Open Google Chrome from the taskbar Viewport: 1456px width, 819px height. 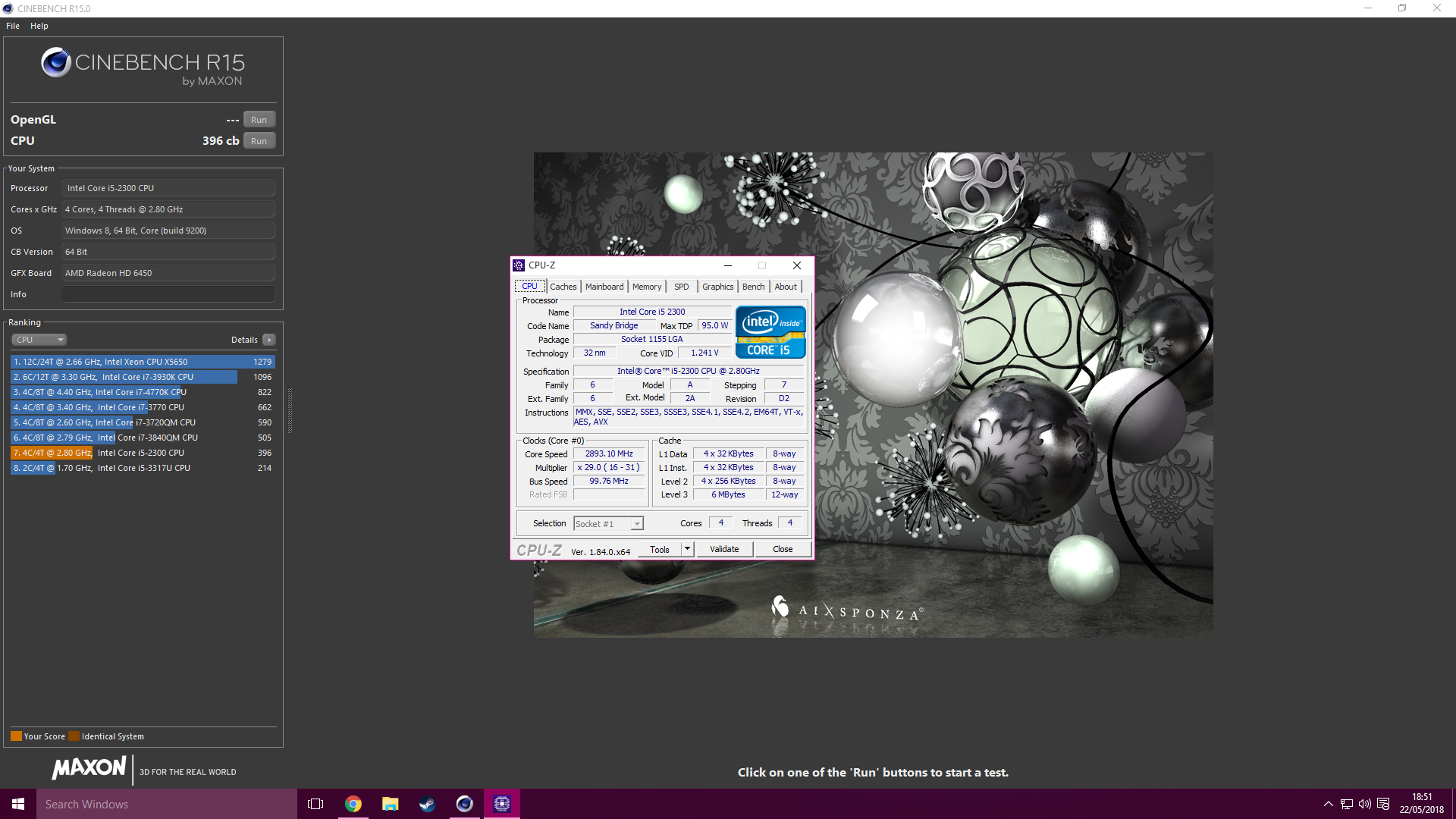point(353,804)
